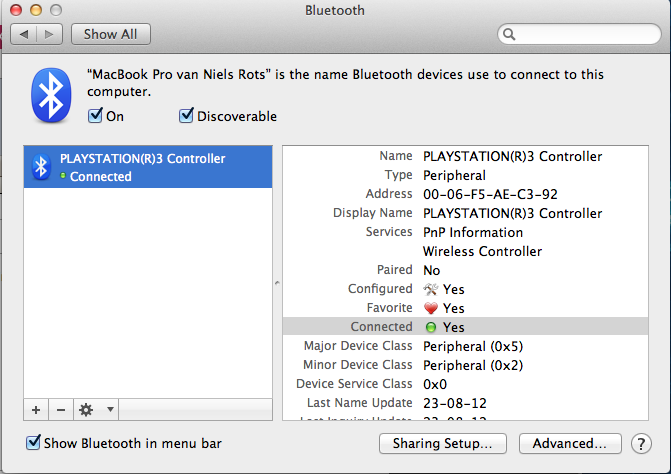Toggle Show Bluetooth in menu bar

[34, 443]
